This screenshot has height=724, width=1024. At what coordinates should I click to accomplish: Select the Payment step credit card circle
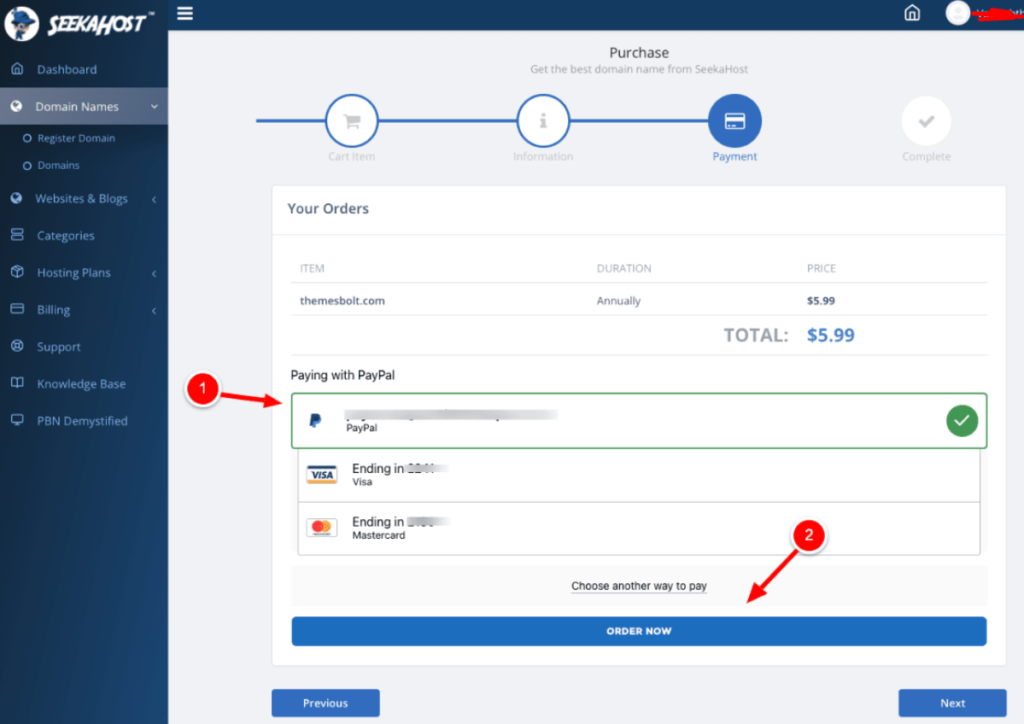(735, 121)
